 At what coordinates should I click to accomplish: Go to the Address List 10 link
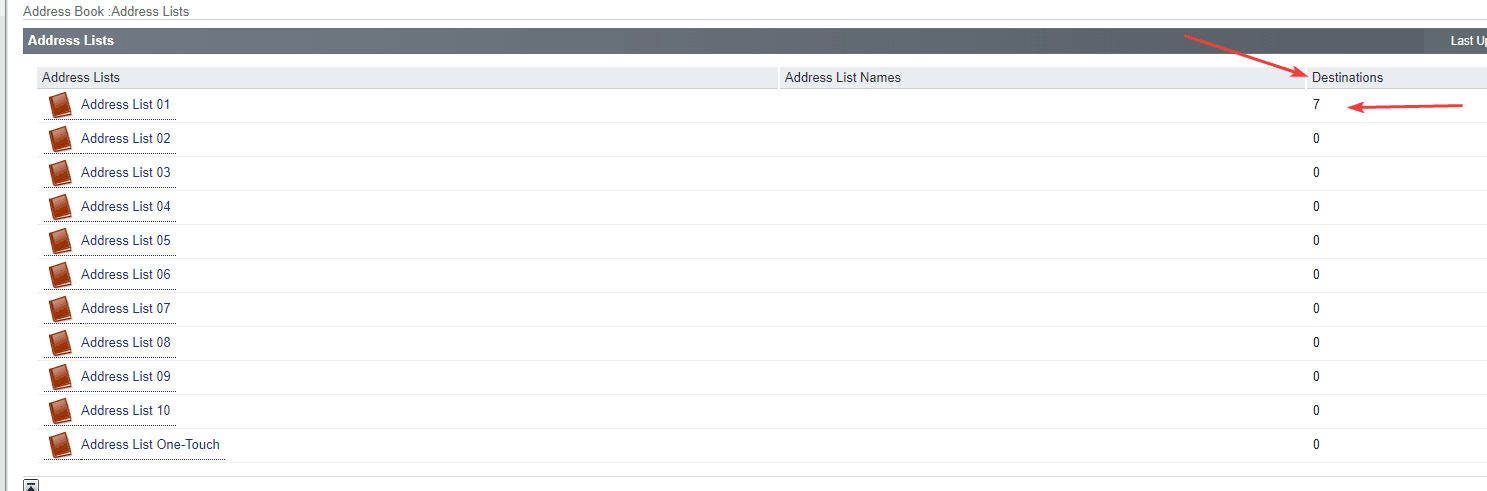click(125, 411)
